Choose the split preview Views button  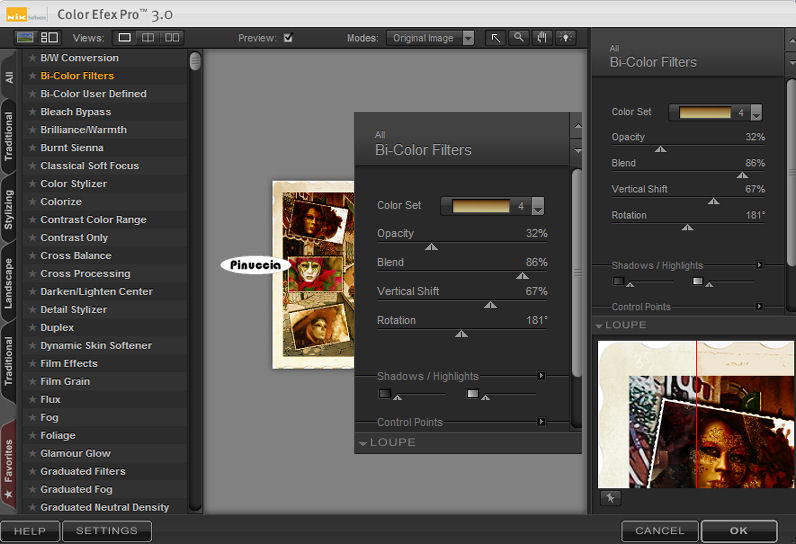148,38
